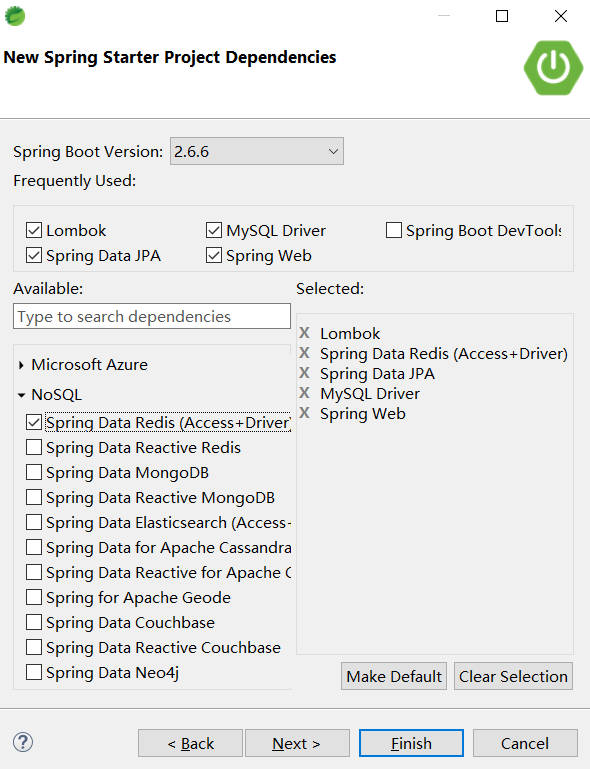Image resolution: width=590 pixels, height=769 pixels.
Task: Tick Spring Data Neo4j checkbox
Action: click(34, 672)
